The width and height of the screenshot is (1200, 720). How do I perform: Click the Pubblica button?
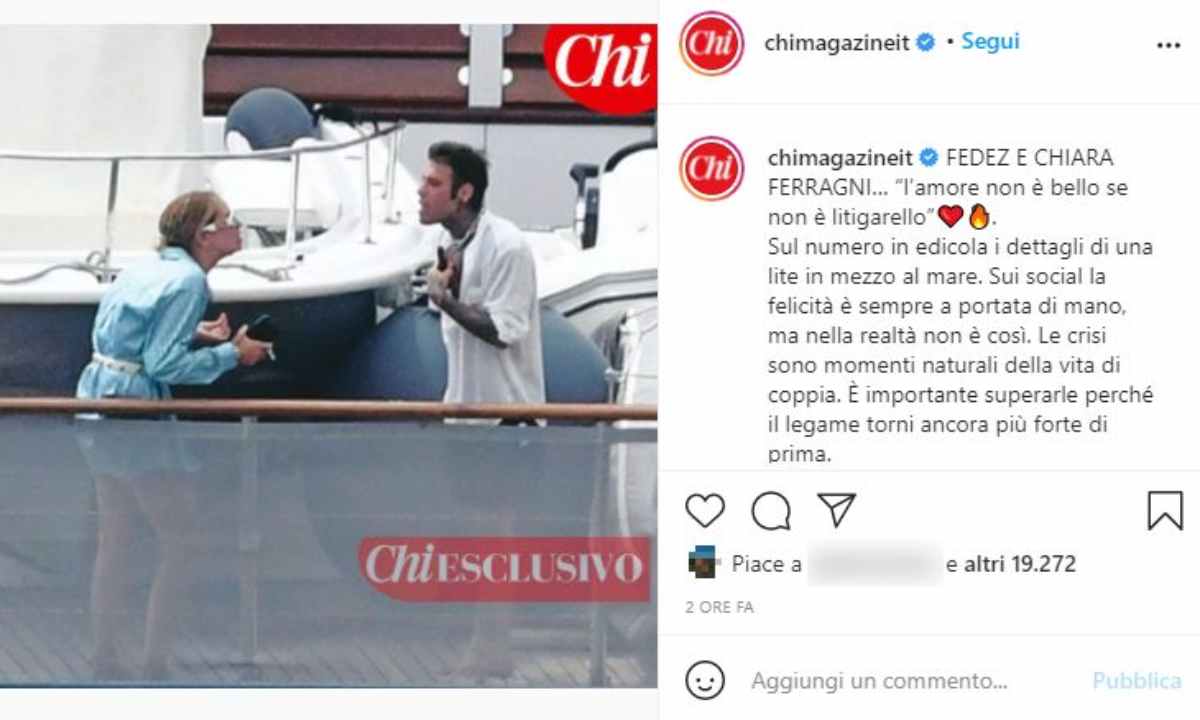(1136, 682)
